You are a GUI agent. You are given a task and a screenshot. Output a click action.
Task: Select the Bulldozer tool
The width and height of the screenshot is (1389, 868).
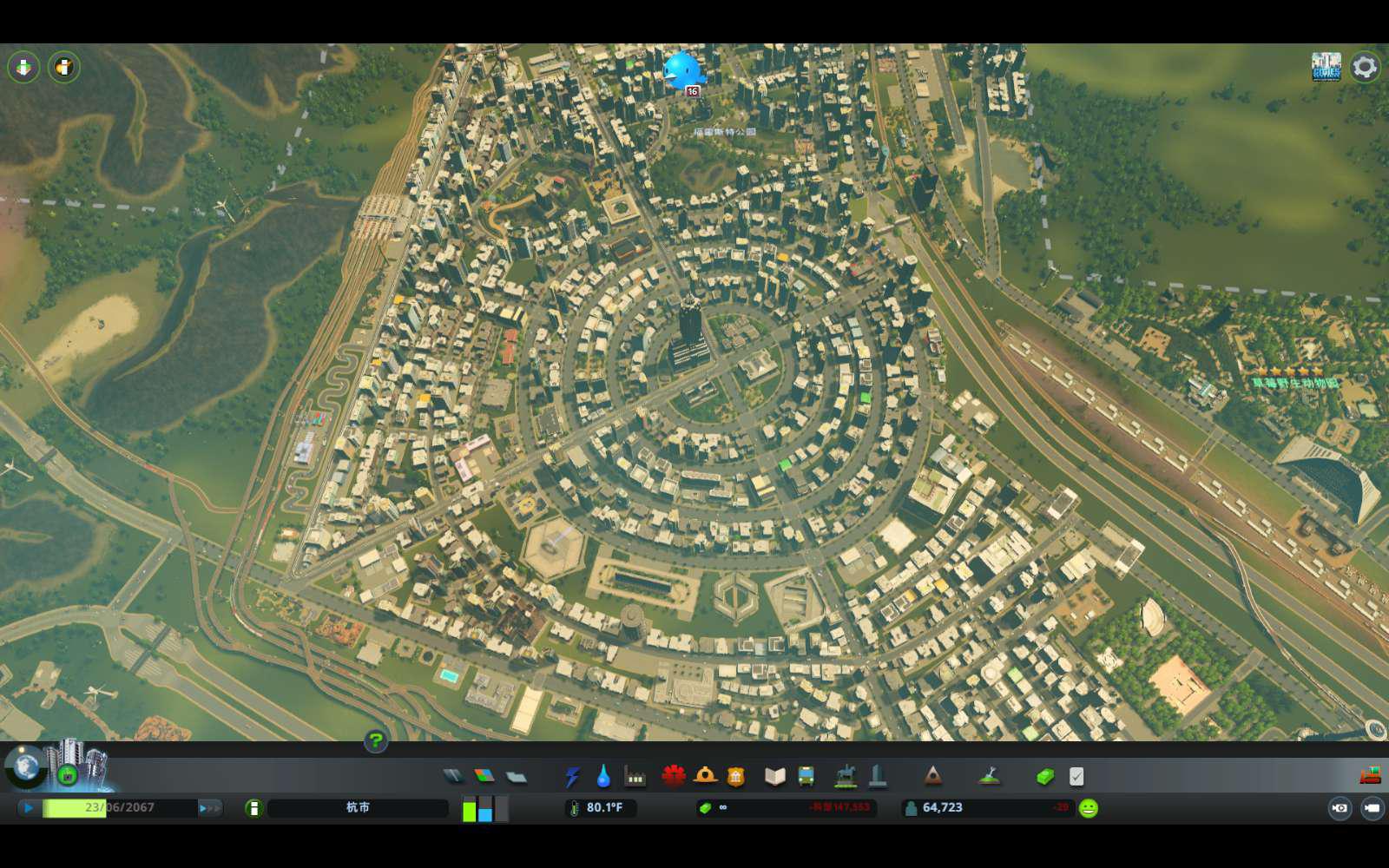[x=1371, y=775]
